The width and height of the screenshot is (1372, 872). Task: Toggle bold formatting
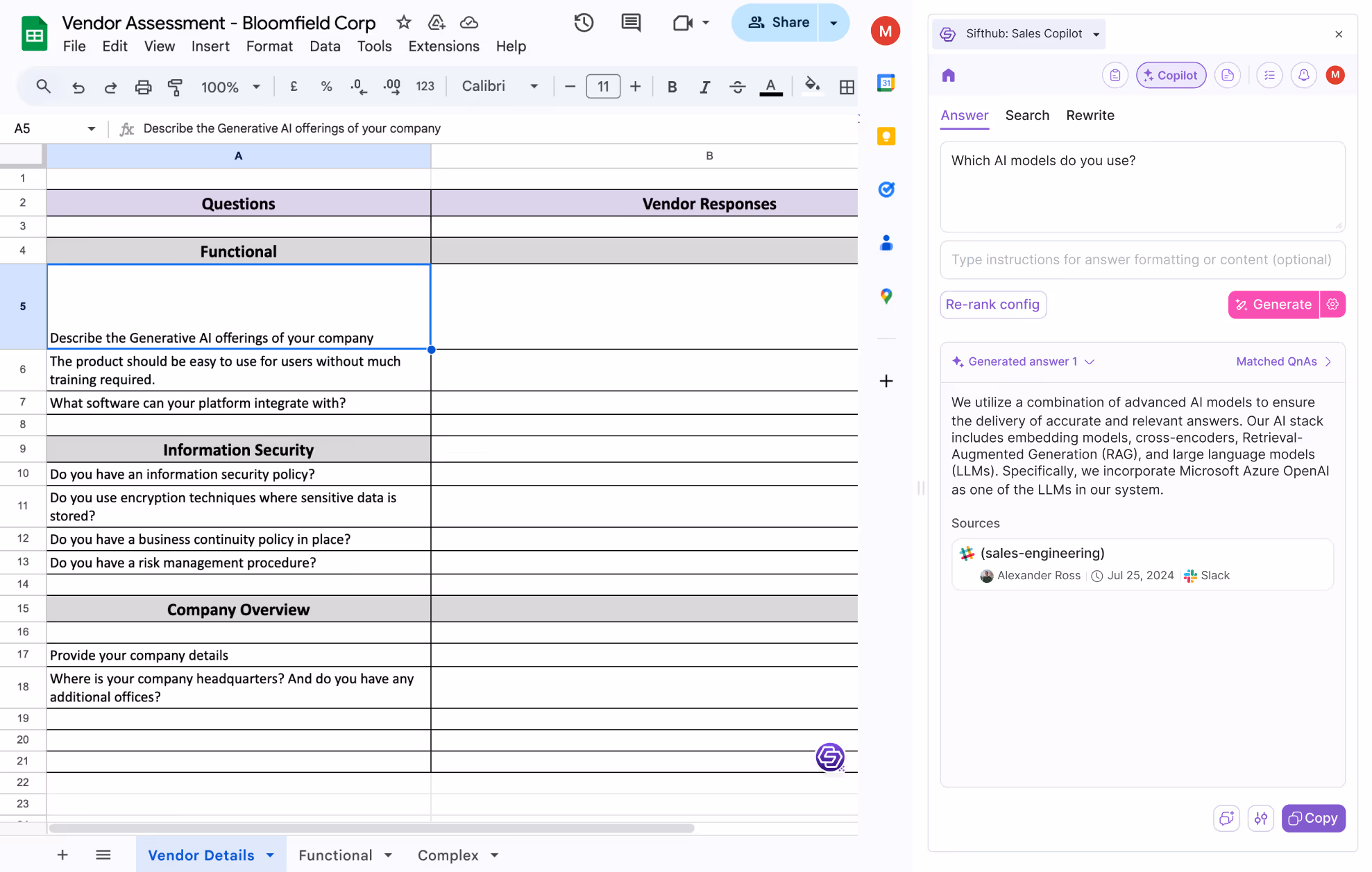[x=672, y=87]
